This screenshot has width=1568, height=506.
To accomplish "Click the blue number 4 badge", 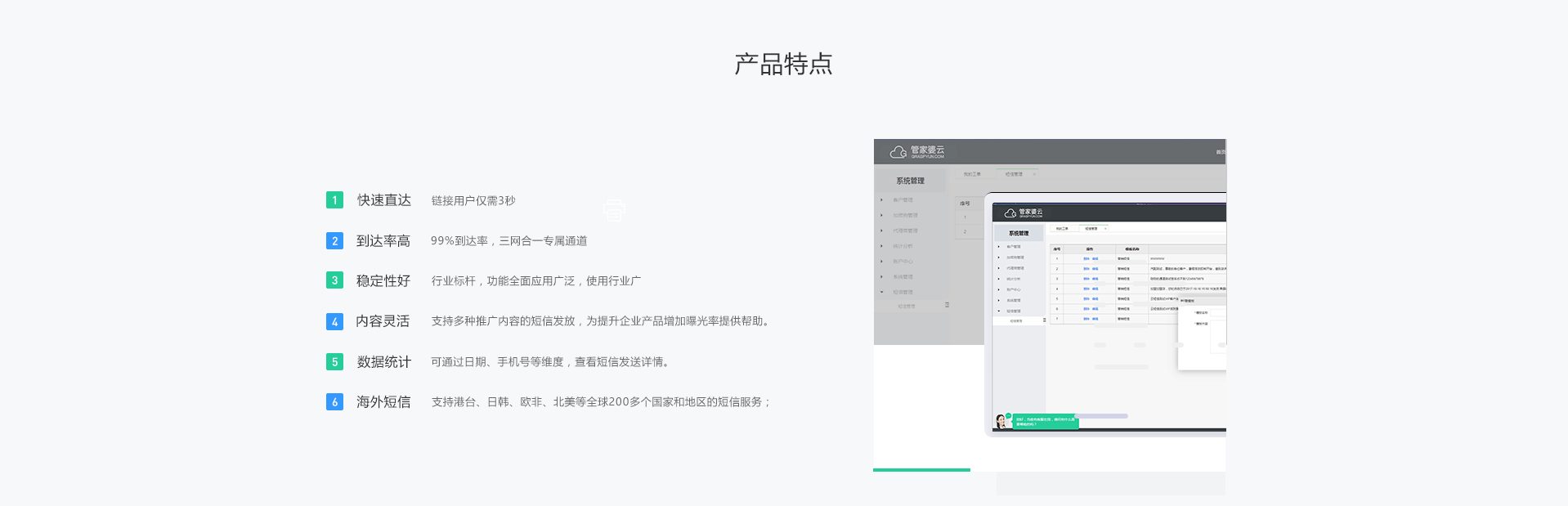I will 334,321.
